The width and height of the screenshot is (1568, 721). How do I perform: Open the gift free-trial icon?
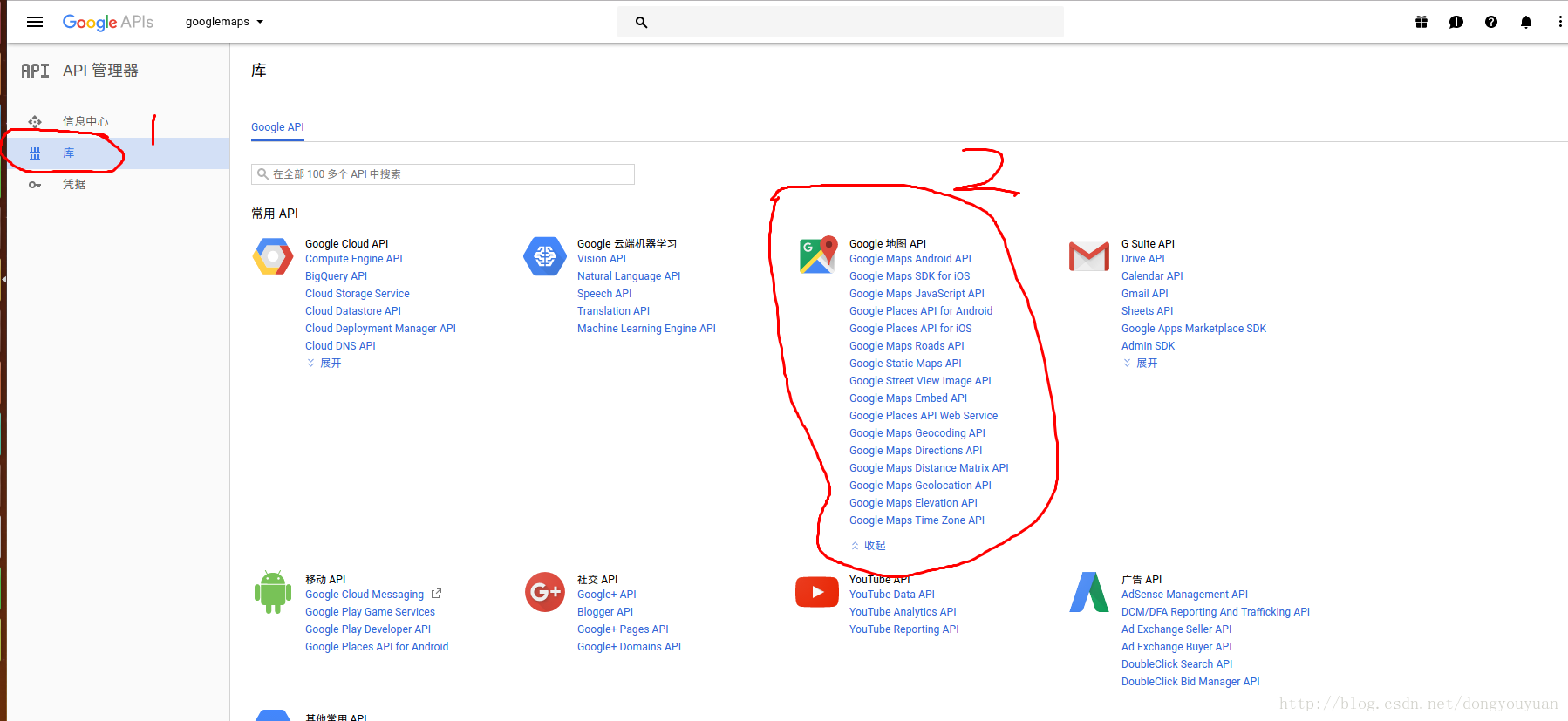[x=1421, y=22]
